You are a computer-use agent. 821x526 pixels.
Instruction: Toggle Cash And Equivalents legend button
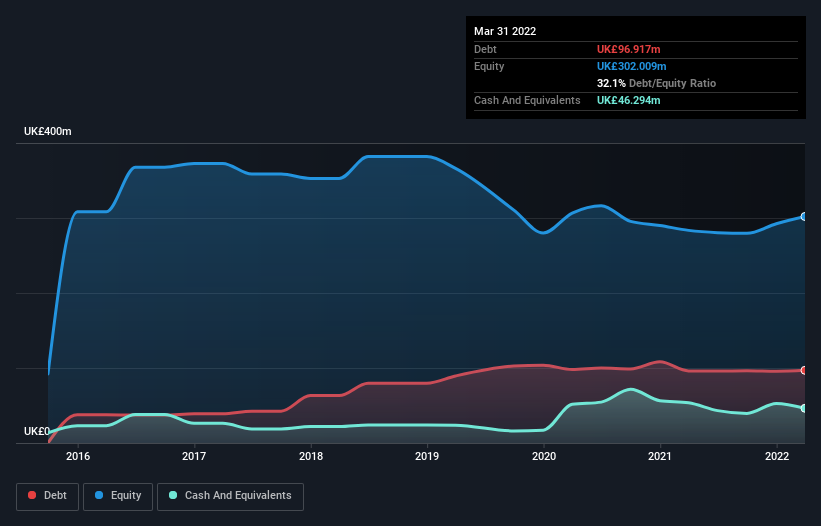[x=230, y=496]
